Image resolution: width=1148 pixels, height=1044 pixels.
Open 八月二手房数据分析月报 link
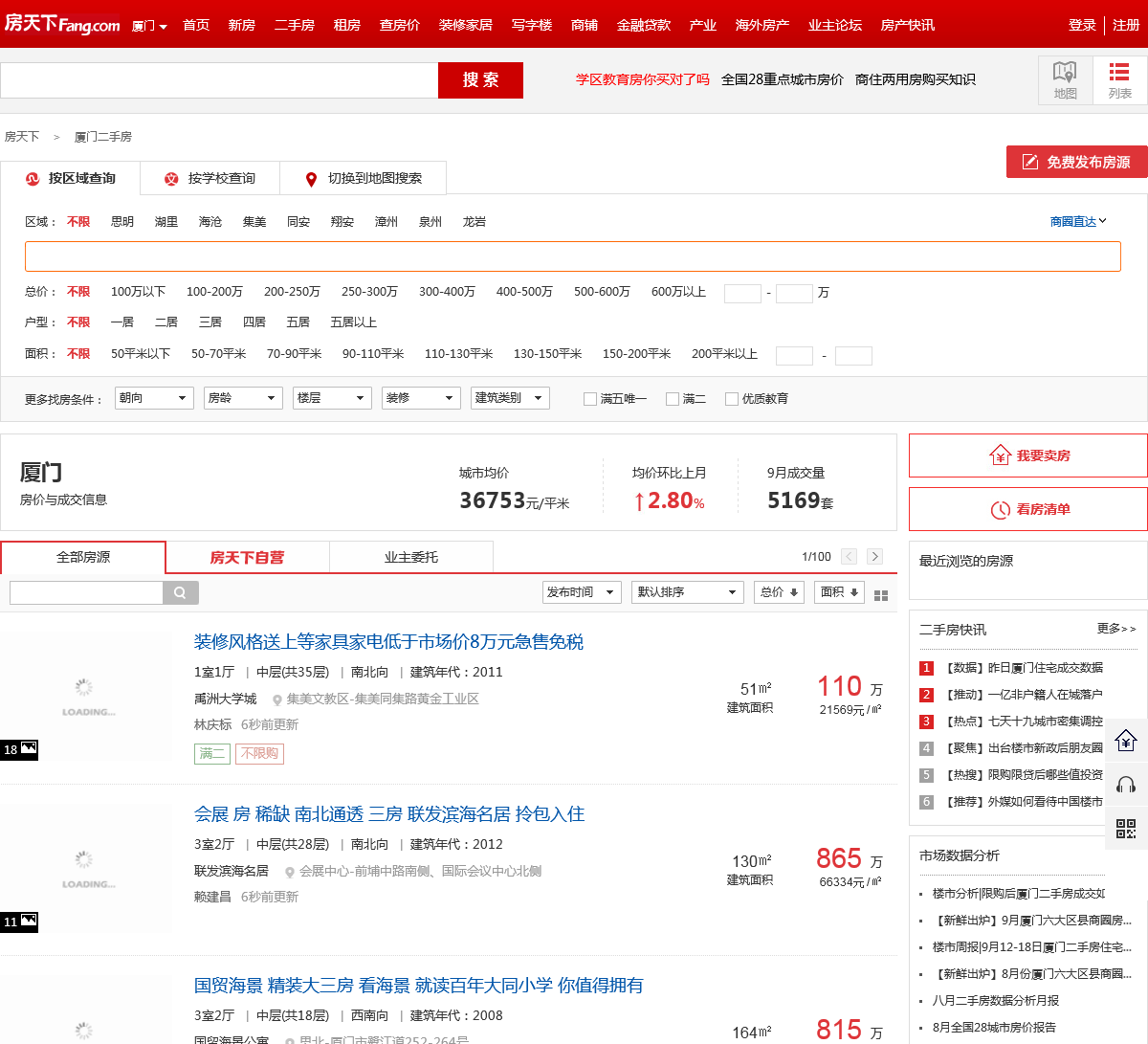tap(996, 1001)
